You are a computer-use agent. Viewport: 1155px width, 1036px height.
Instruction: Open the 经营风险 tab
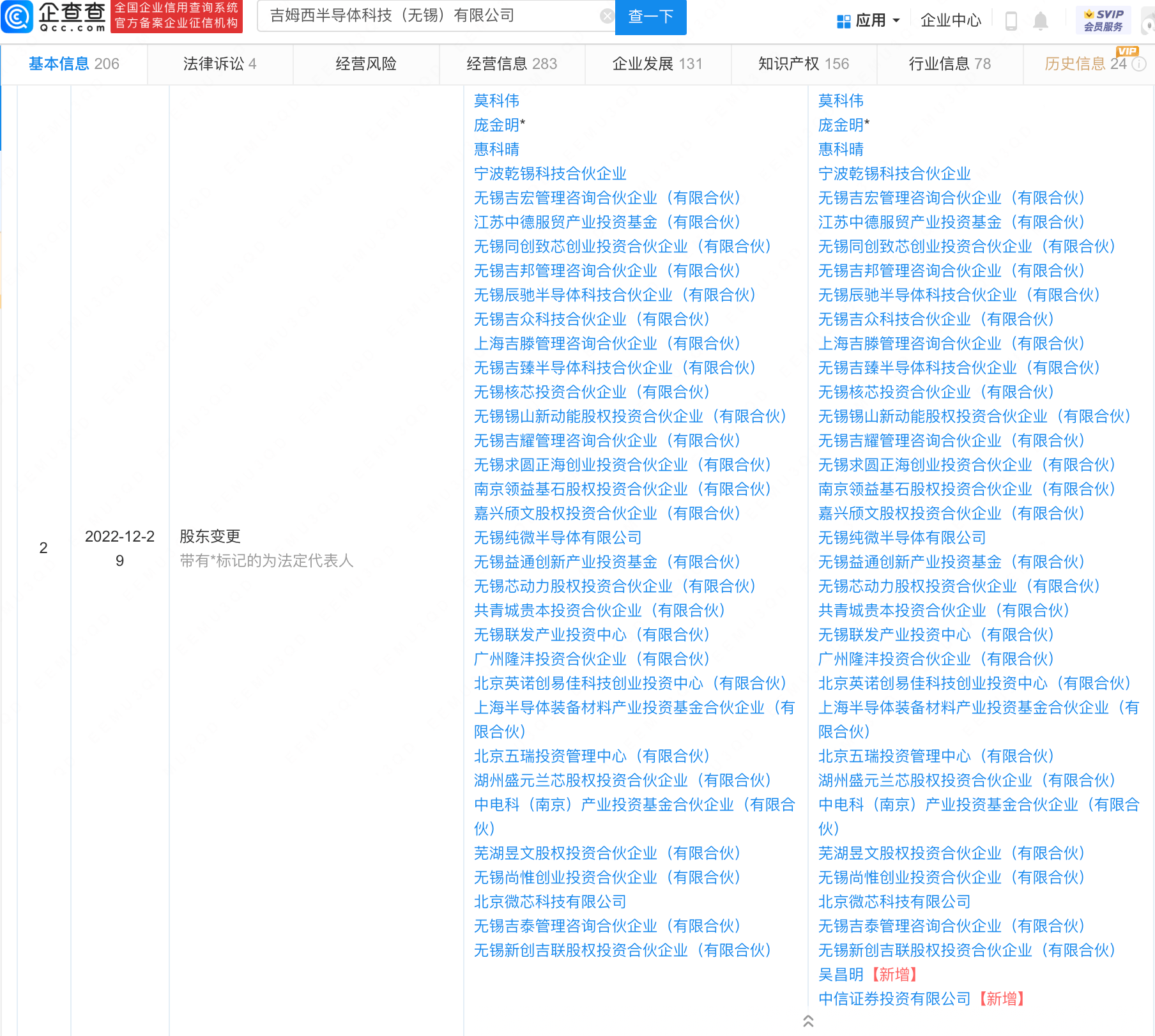(366, 64)
